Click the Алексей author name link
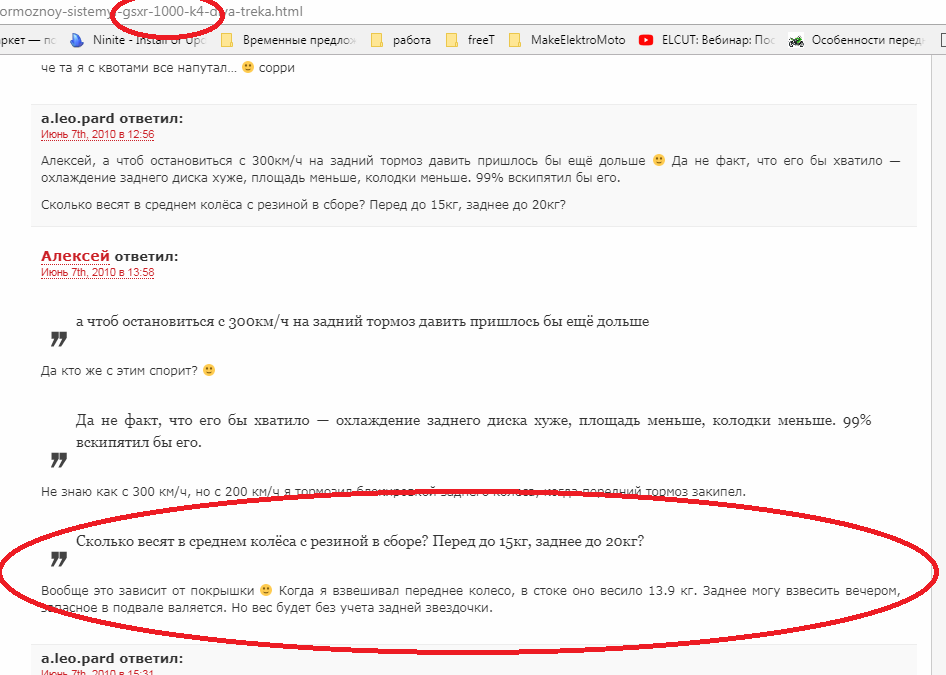946x675 pixels. pyautogui.click(x=75, y=256)
